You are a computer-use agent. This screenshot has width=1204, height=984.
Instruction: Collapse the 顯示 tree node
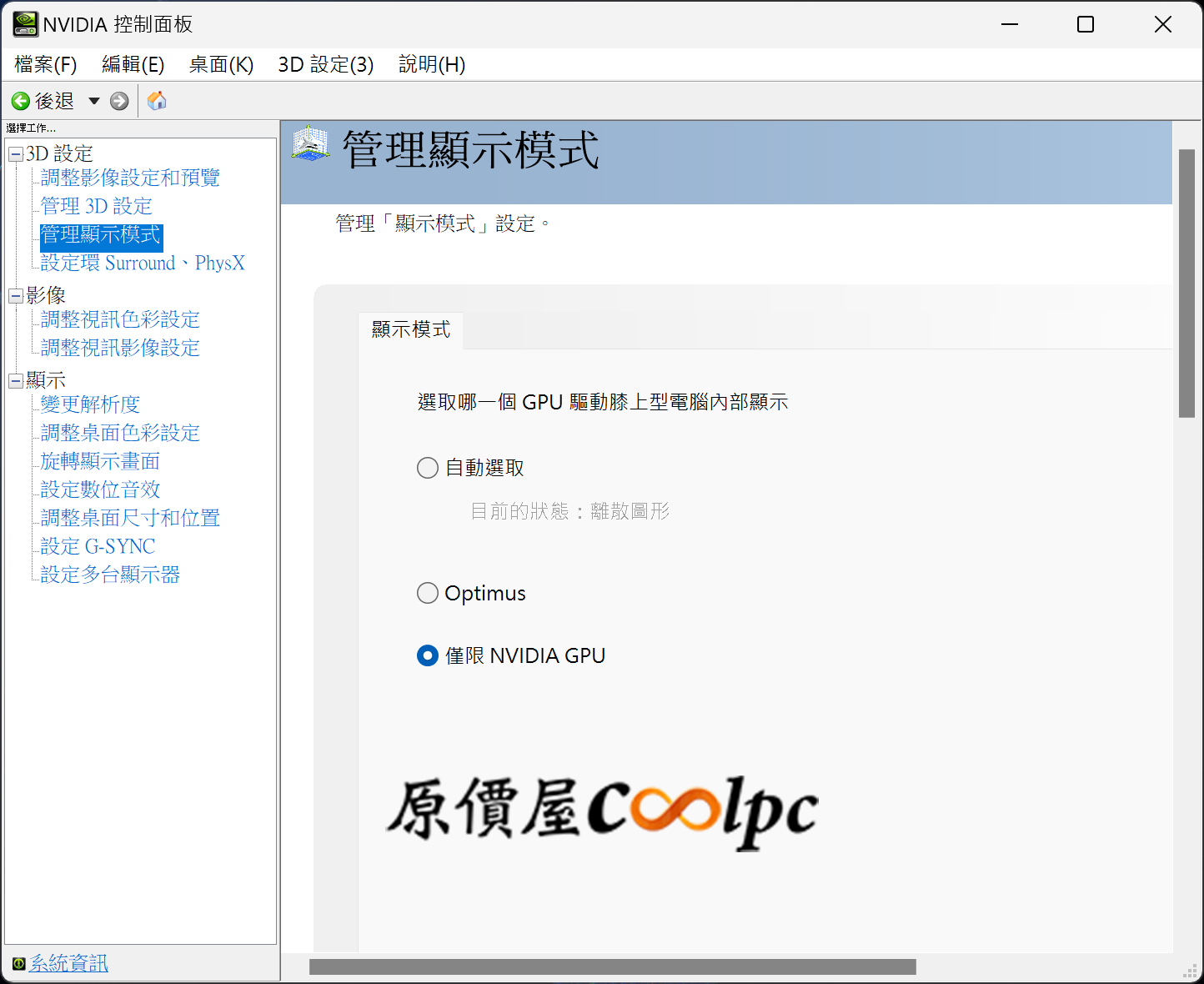[x=16, y=381]
